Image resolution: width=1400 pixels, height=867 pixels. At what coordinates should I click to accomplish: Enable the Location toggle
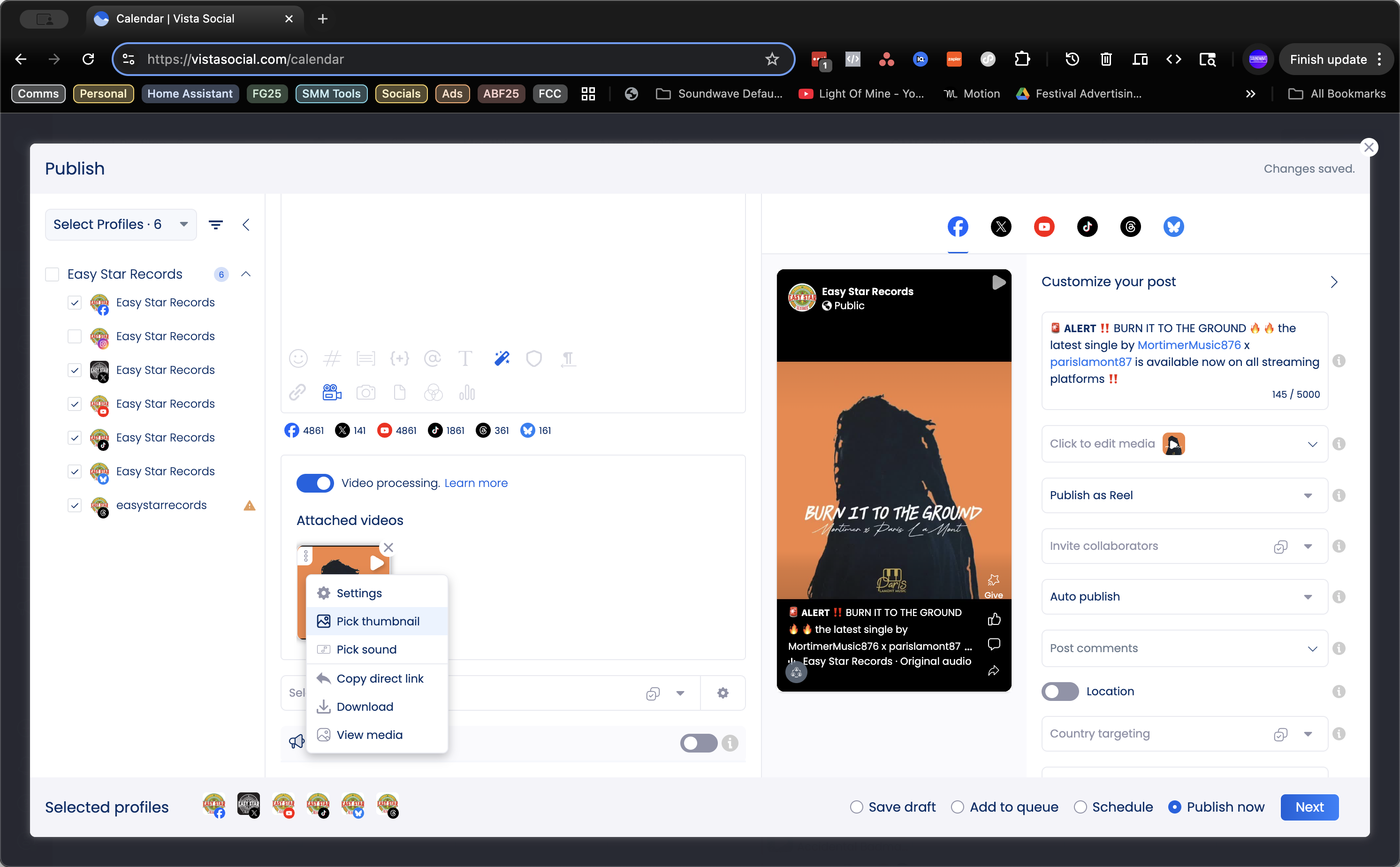point(1060,692)
